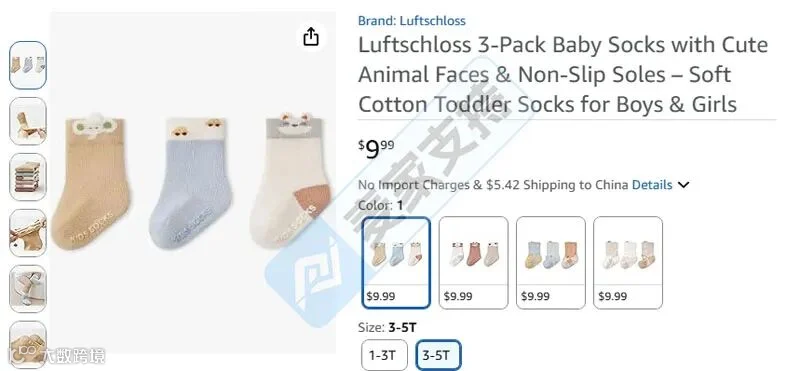Select size 3-5T
The image size is (800, 371).
[x=438, y=355]
